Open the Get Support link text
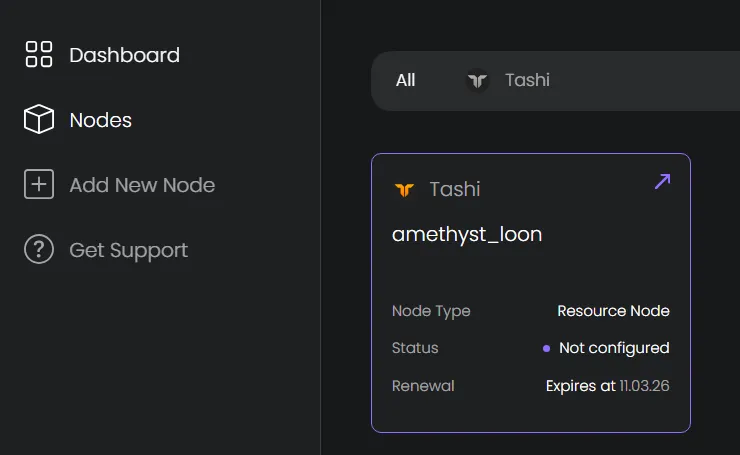The height and width of the screenshot is (455, 740). (128, 250)
